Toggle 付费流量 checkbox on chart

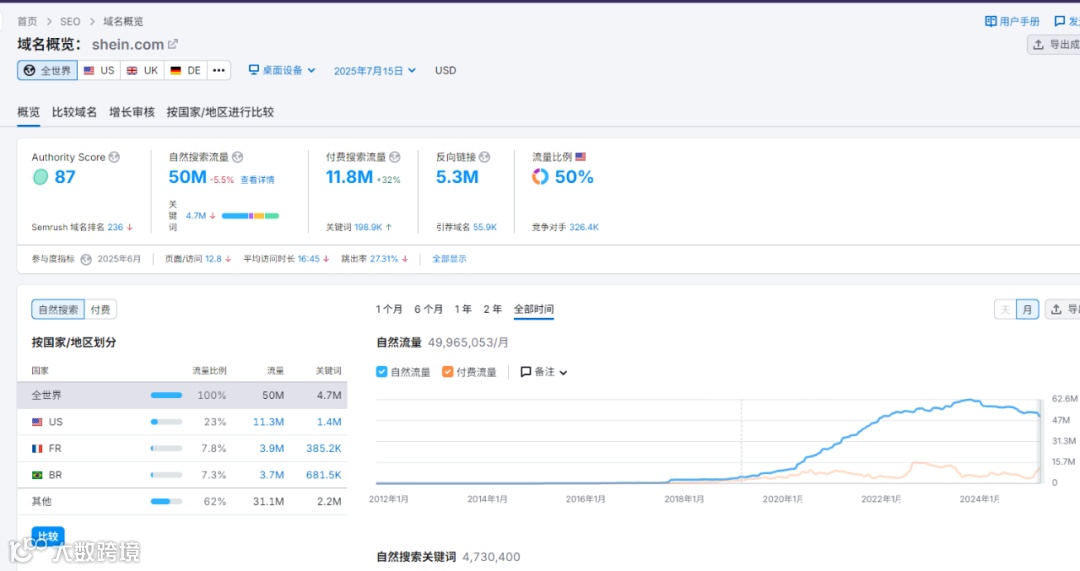pyautogui.click(x=448, y=372)
